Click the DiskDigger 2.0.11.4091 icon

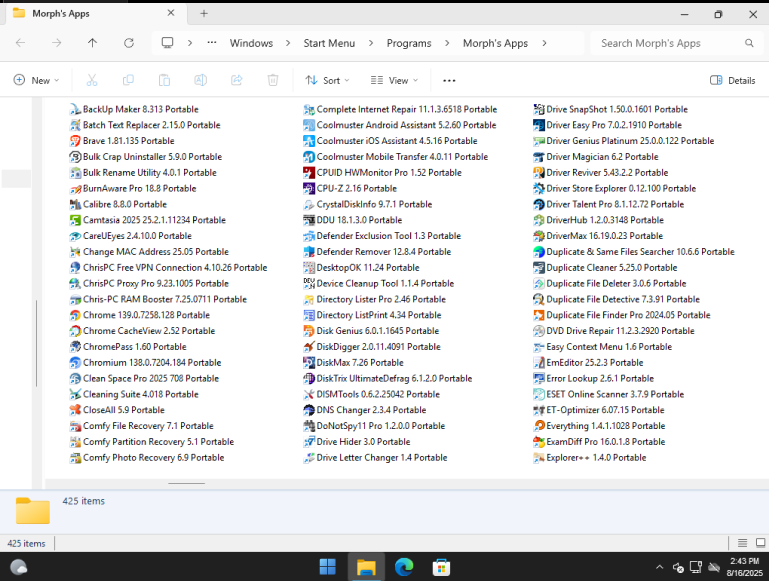(x=308, y=347)
